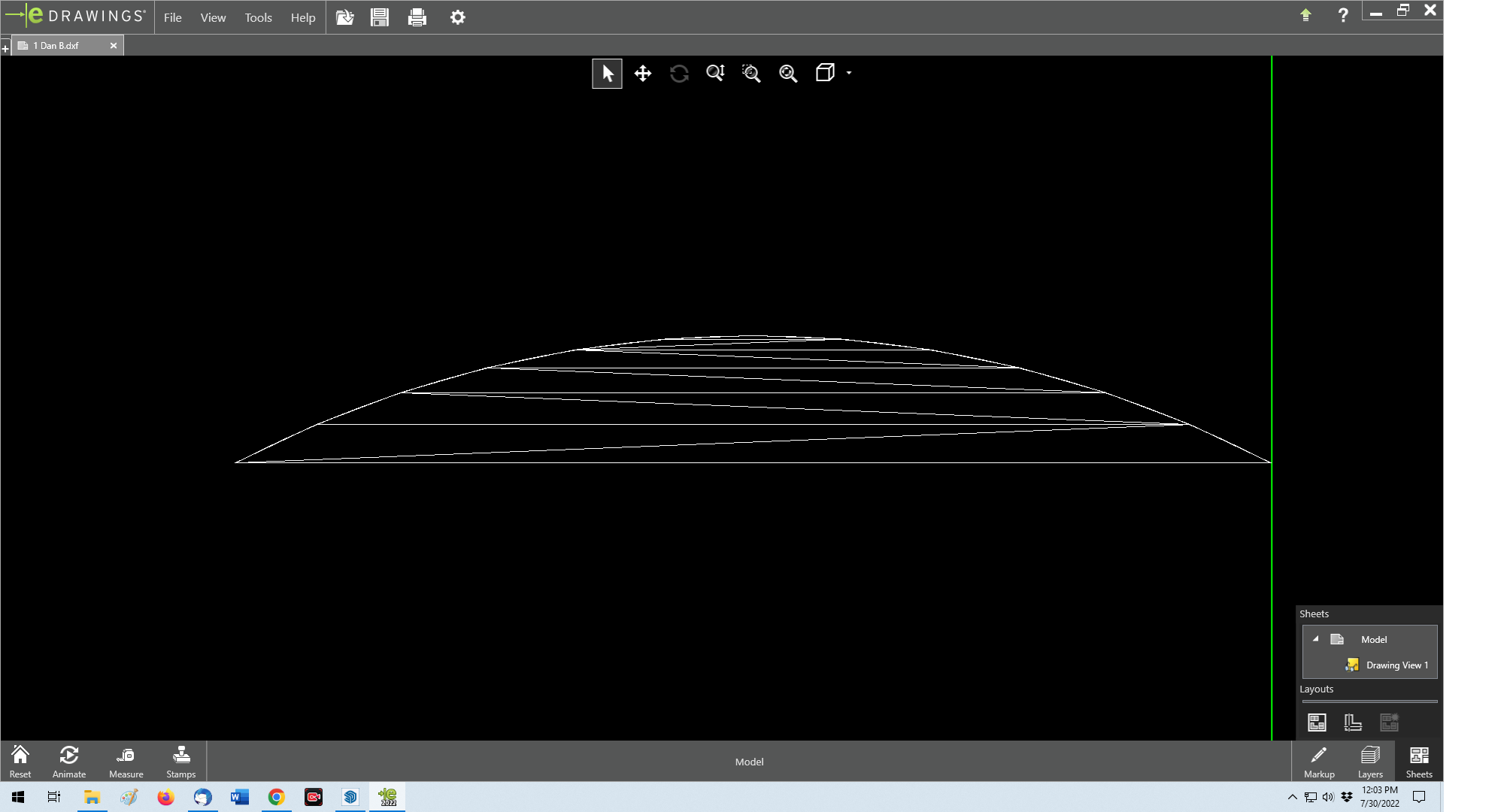Screen dimensions: 1504x812
Task: Click the Rotate tool icon
Action: tap(679, 74)
